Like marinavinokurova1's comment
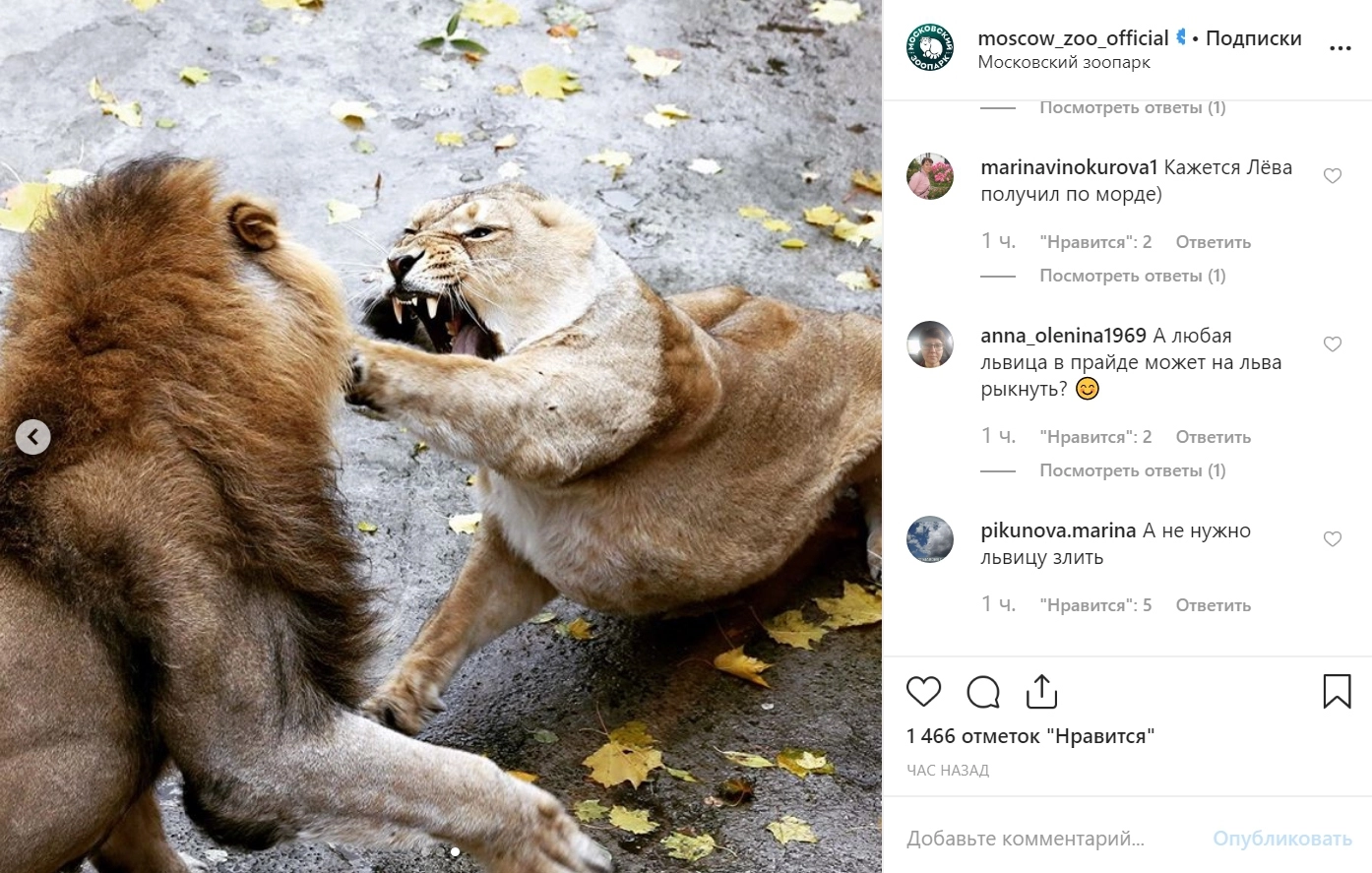 (x=1332, y=176)
